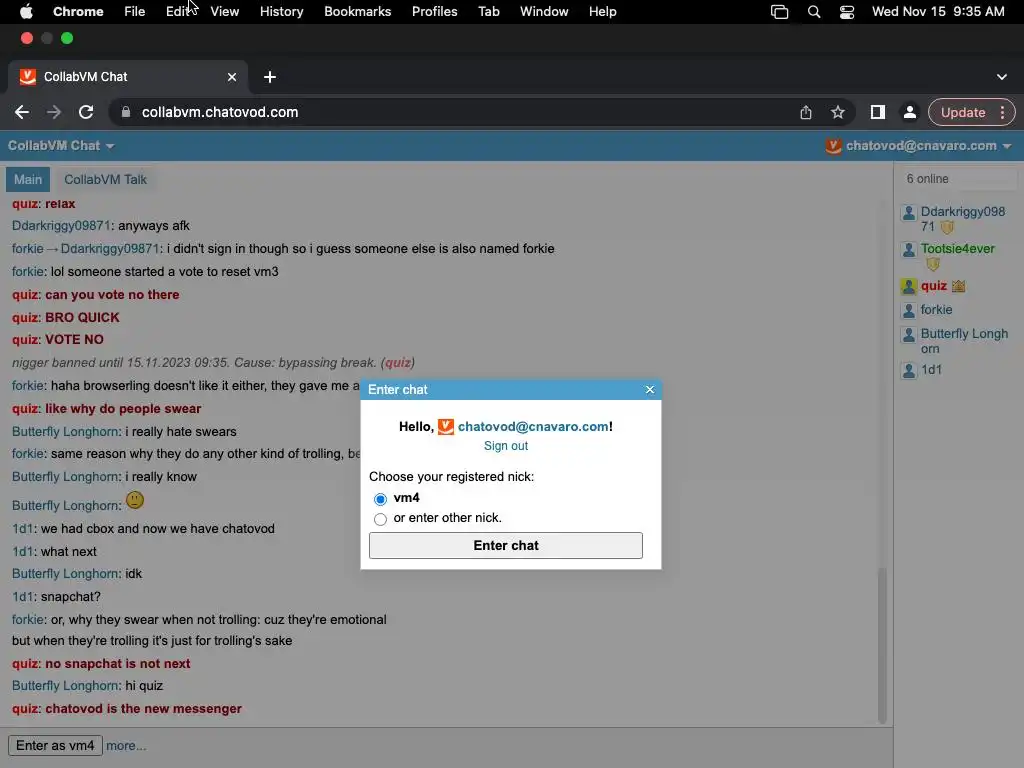
Task: Open Spotlight search in menu bar
Action: pos(814,12)
